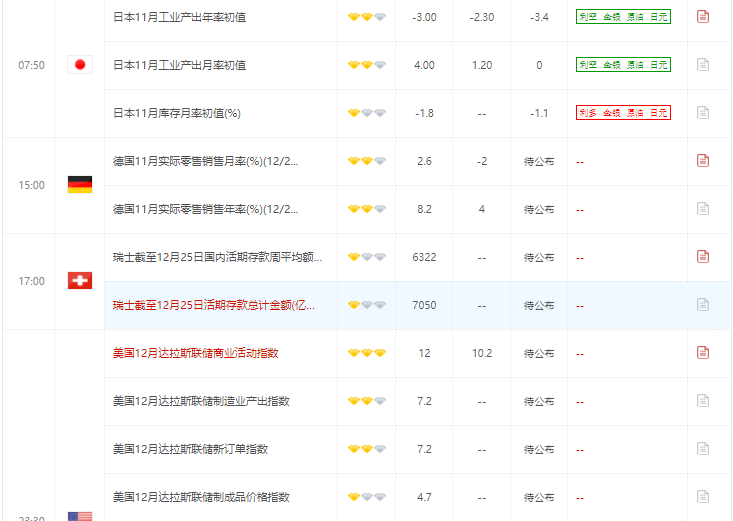Open report icon for 德国11月实际零售销售年率 row

[x=703, y=209]
